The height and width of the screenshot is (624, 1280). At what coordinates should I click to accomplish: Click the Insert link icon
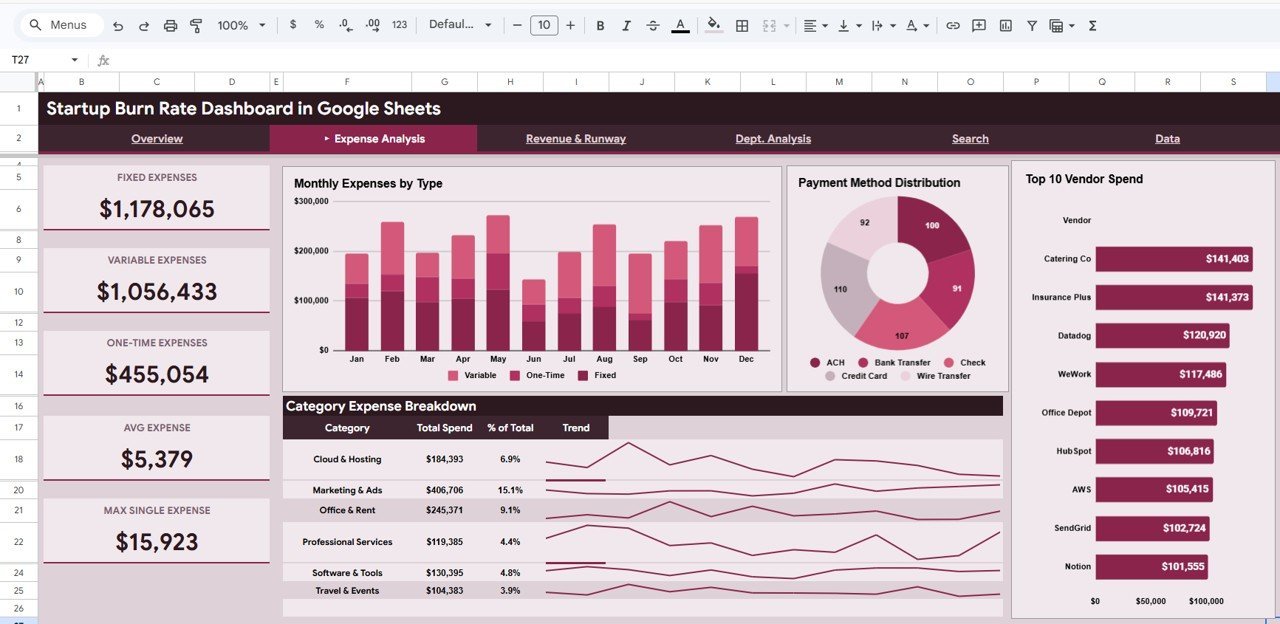coord(953,25)
